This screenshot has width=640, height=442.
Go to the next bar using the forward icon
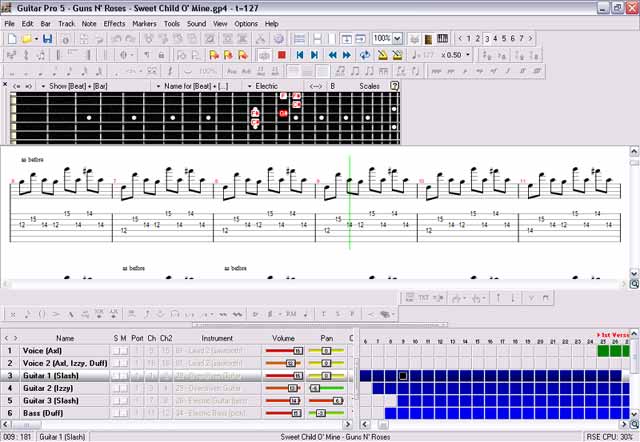click(347, 55)
